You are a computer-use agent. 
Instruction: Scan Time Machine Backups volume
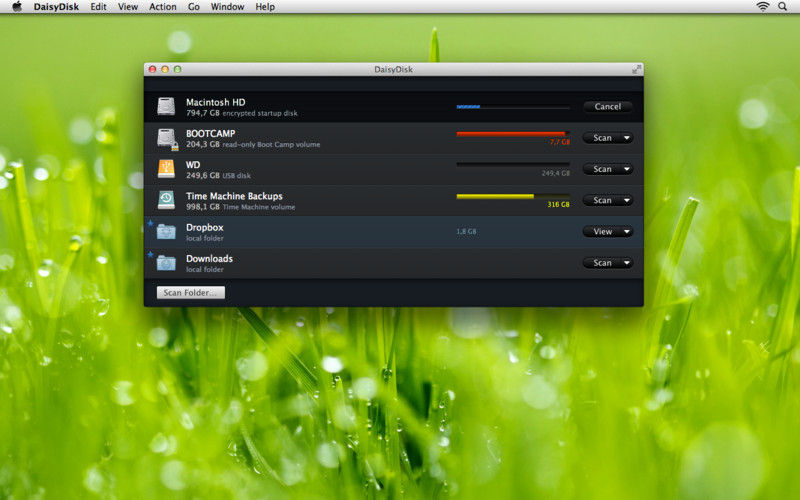[x=602, y=200]
